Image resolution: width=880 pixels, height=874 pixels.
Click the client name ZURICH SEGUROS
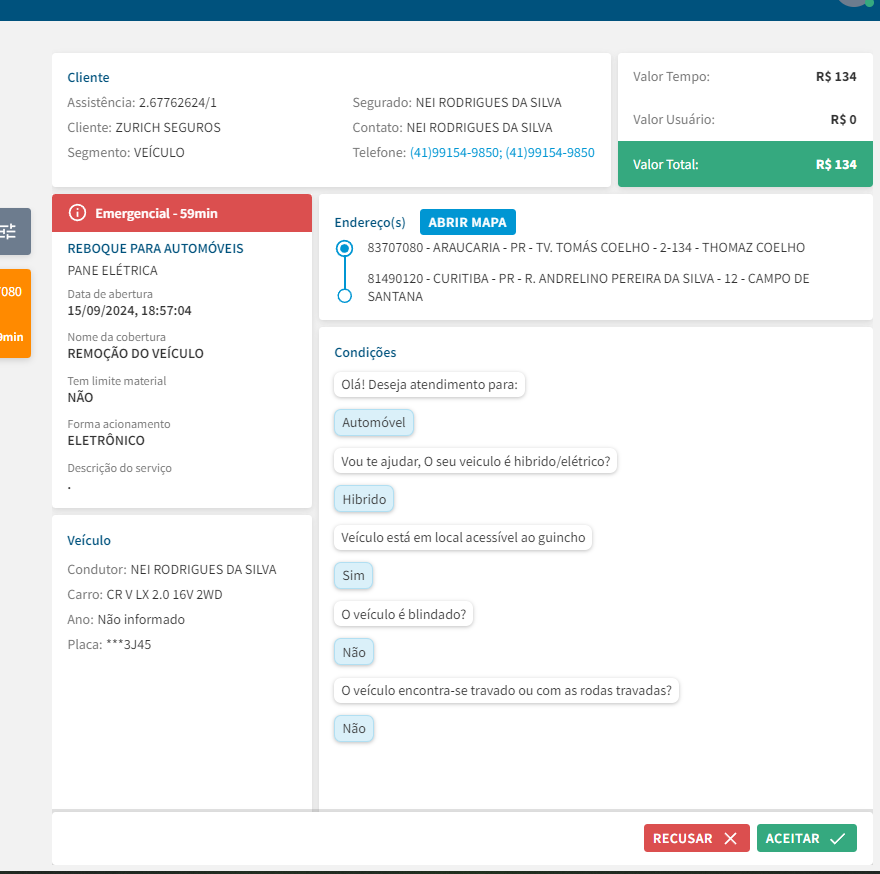click(x=168, y=127)
